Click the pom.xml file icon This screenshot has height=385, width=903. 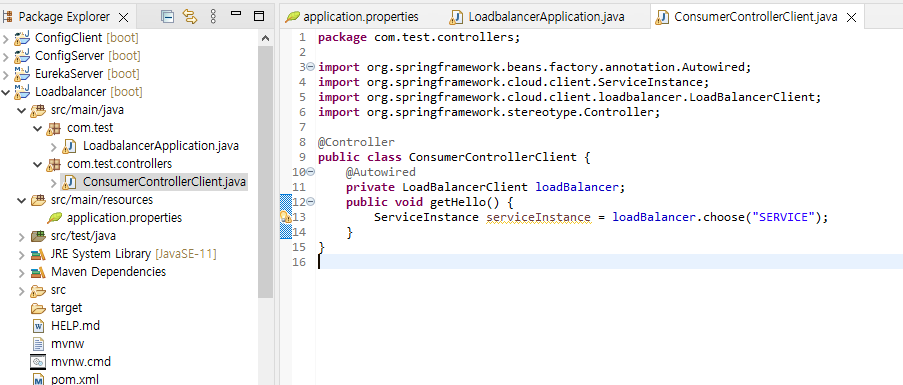coord(38,380)
